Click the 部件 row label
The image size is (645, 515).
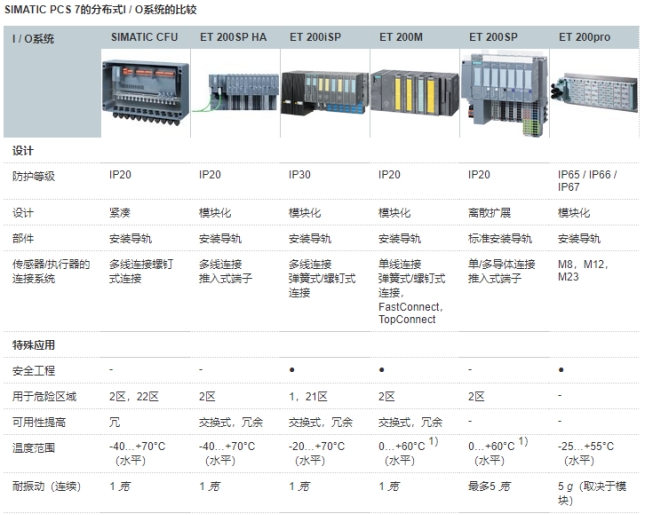[23, 239]
